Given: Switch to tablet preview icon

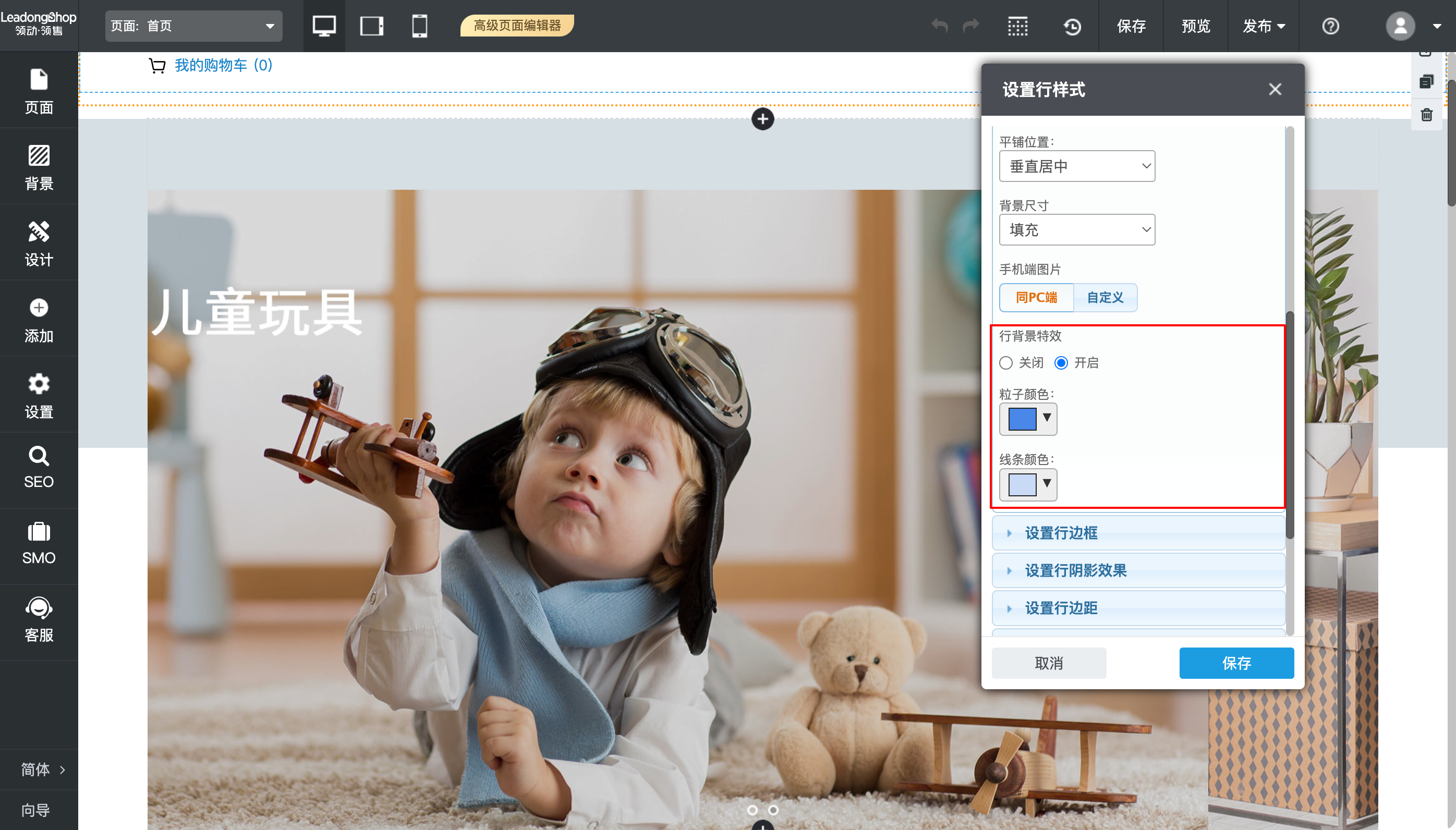Looking at the screenshot, I should click(372, 26).
